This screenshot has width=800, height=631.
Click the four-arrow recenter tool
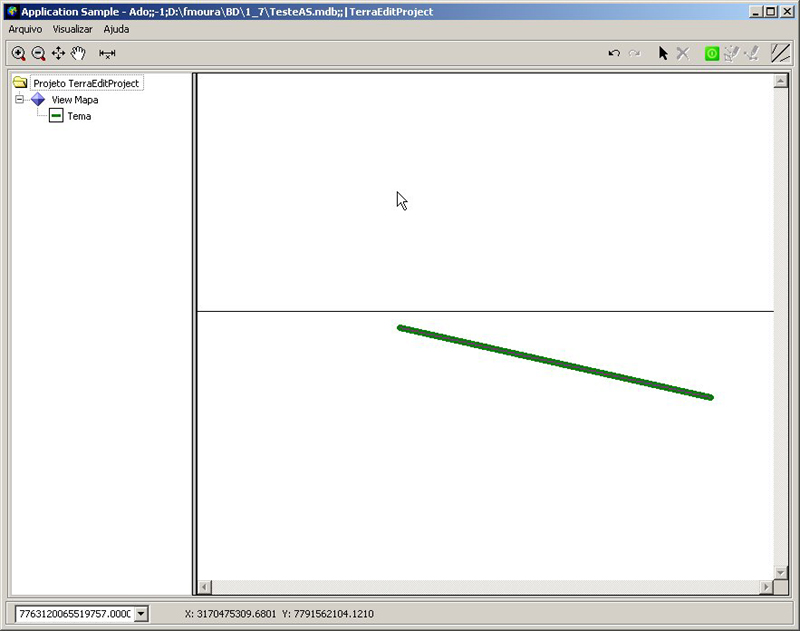click(58, 54)
